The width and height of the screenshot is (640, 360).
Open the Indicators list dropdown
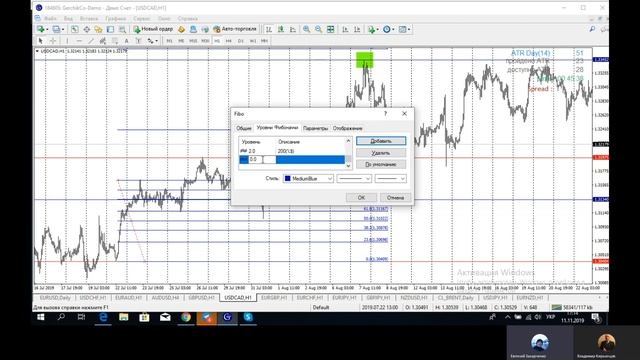[372, 29]
